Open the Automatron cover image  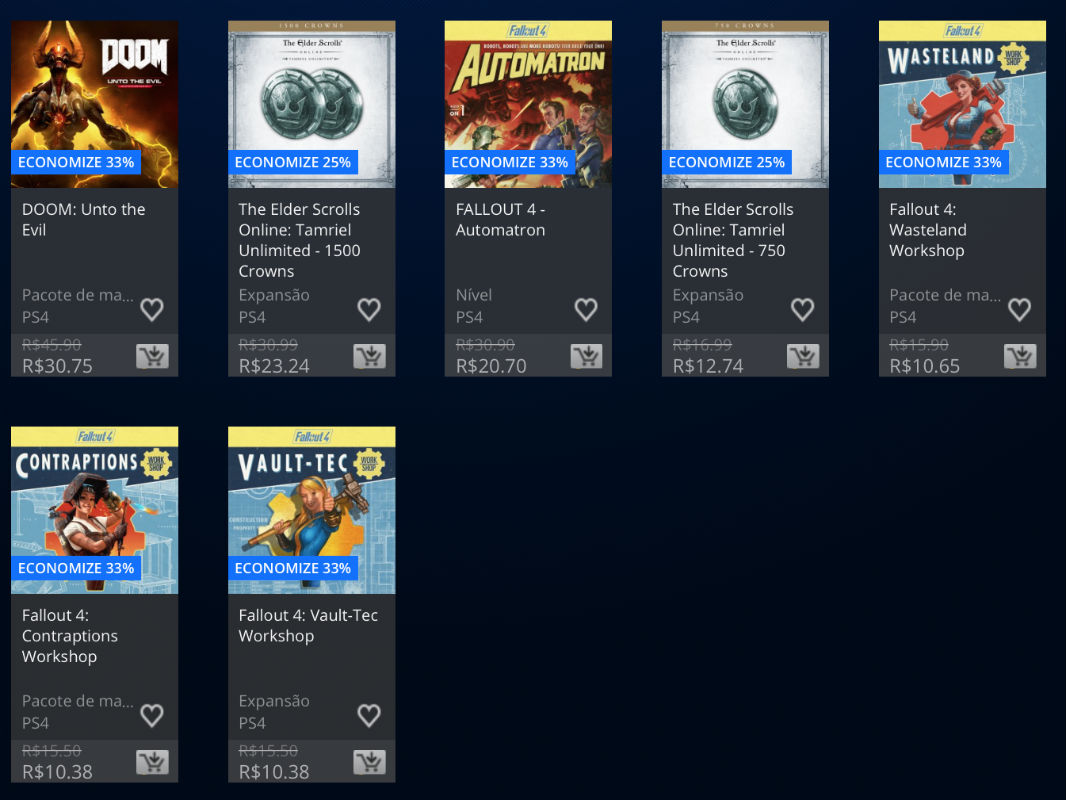click(x=528, y=104)
